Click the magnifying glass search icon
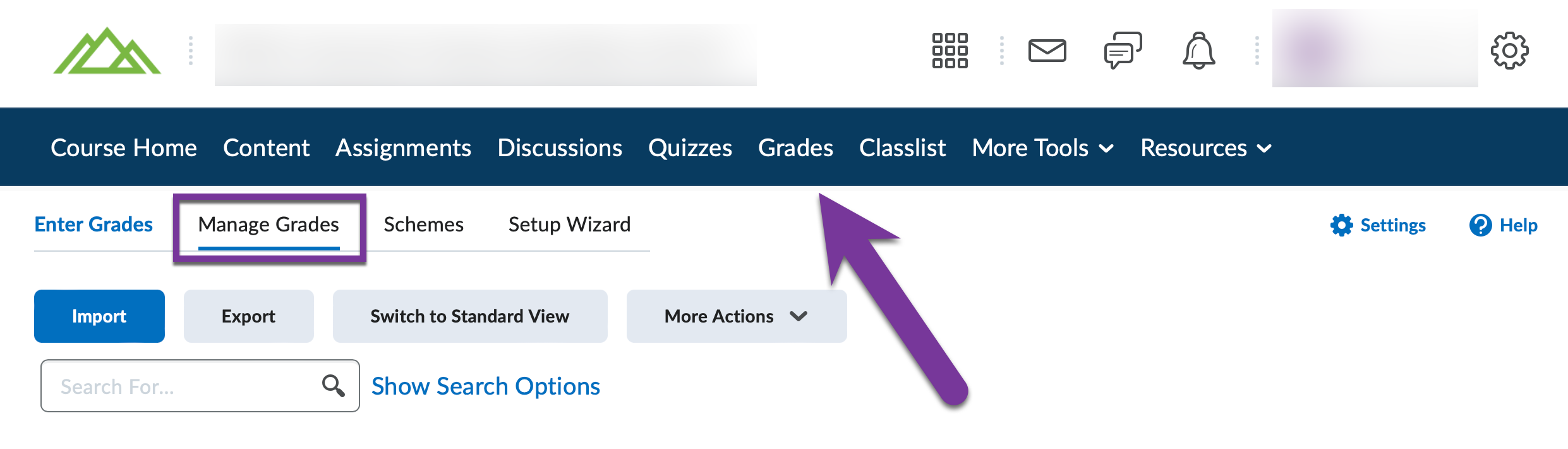Viewport: 1568px width, 449px height. coord(333,384)
